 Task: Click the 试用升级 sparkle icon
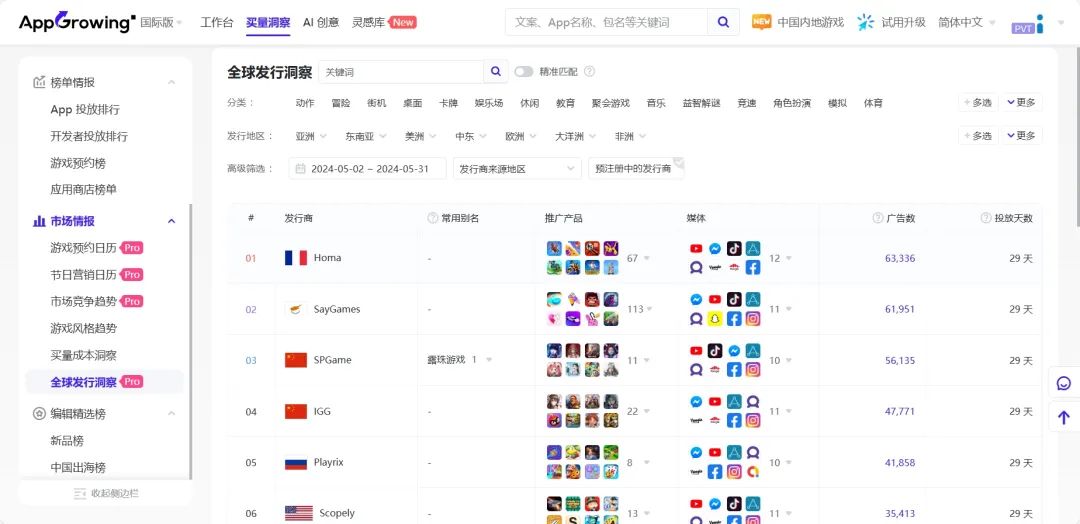pyautogui.click(x=866, y=22)
